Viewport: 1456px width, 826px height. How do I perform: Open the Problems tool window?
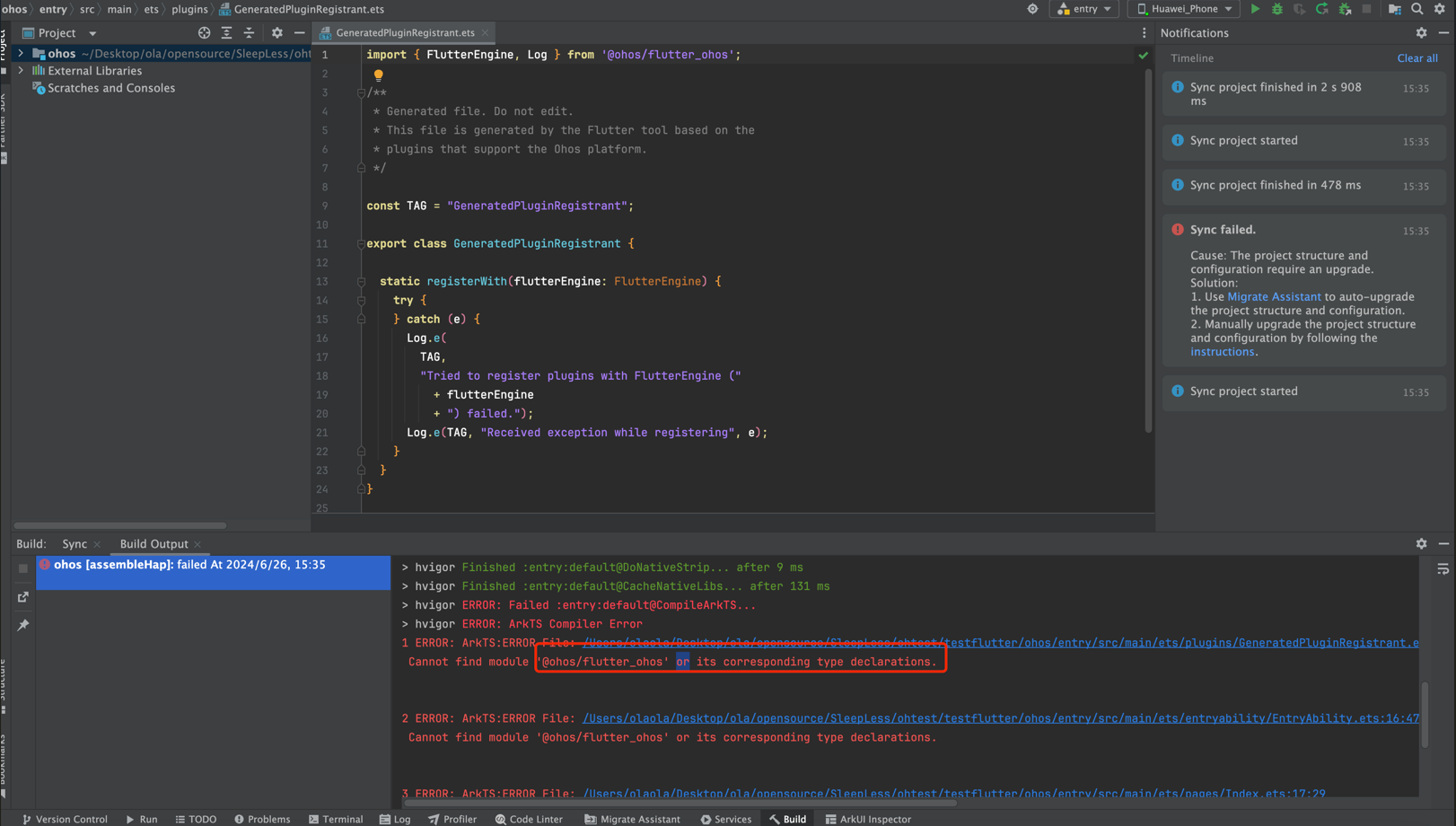[x=262, y=819]
